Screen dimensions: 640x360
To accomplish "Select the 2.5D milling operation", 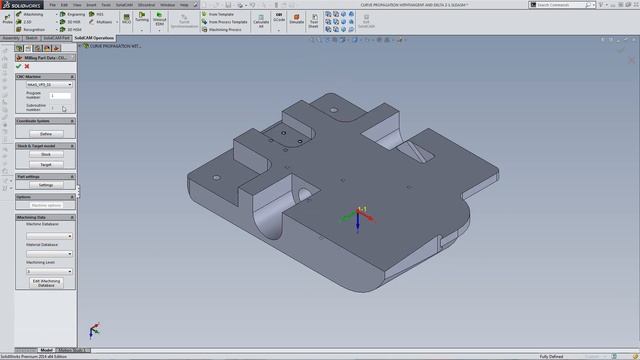I will (x=24, y=22).
